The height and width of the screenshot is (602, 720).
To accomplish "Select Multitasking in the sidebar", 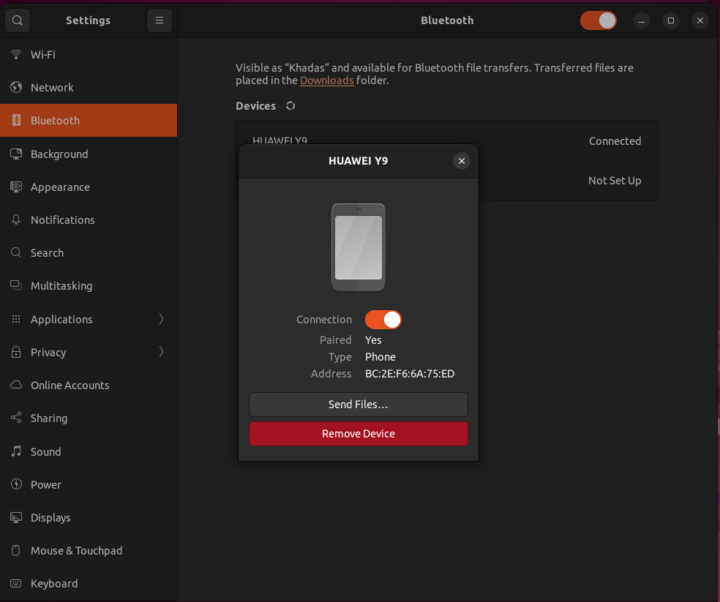I will [89, 286].
